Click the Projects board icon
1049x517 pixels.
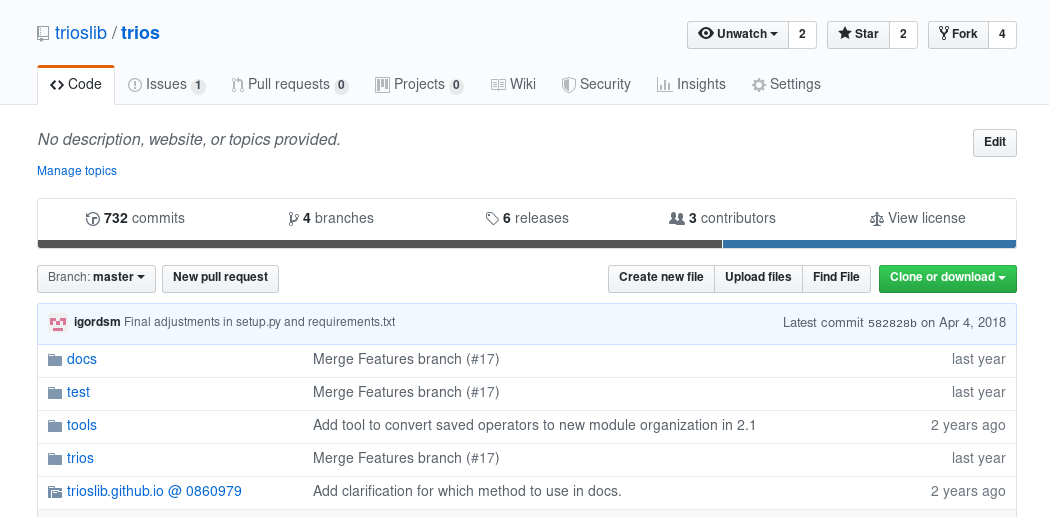pos(382,85)
